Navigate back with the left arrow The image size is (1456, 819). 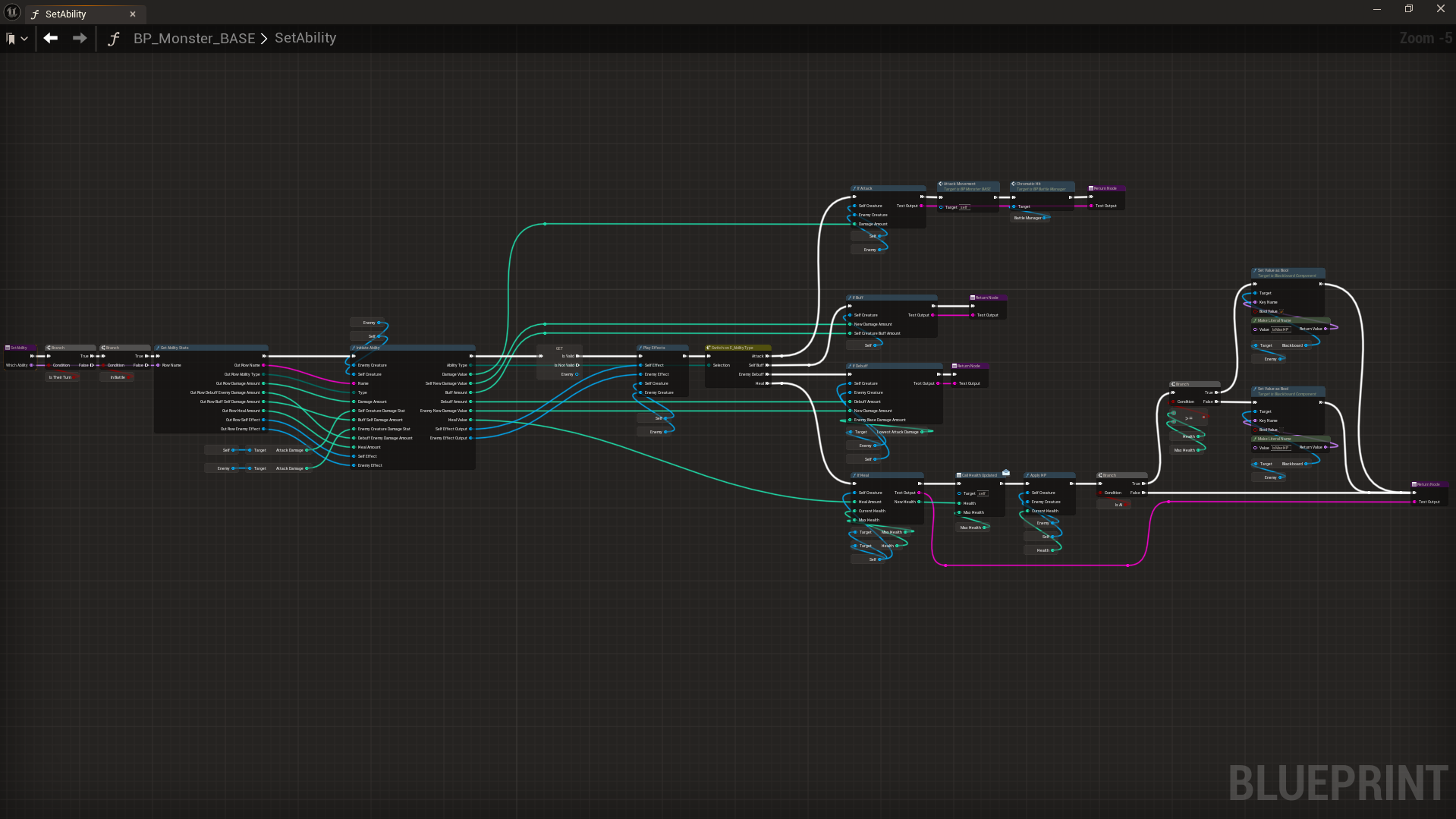pos(51,38)
